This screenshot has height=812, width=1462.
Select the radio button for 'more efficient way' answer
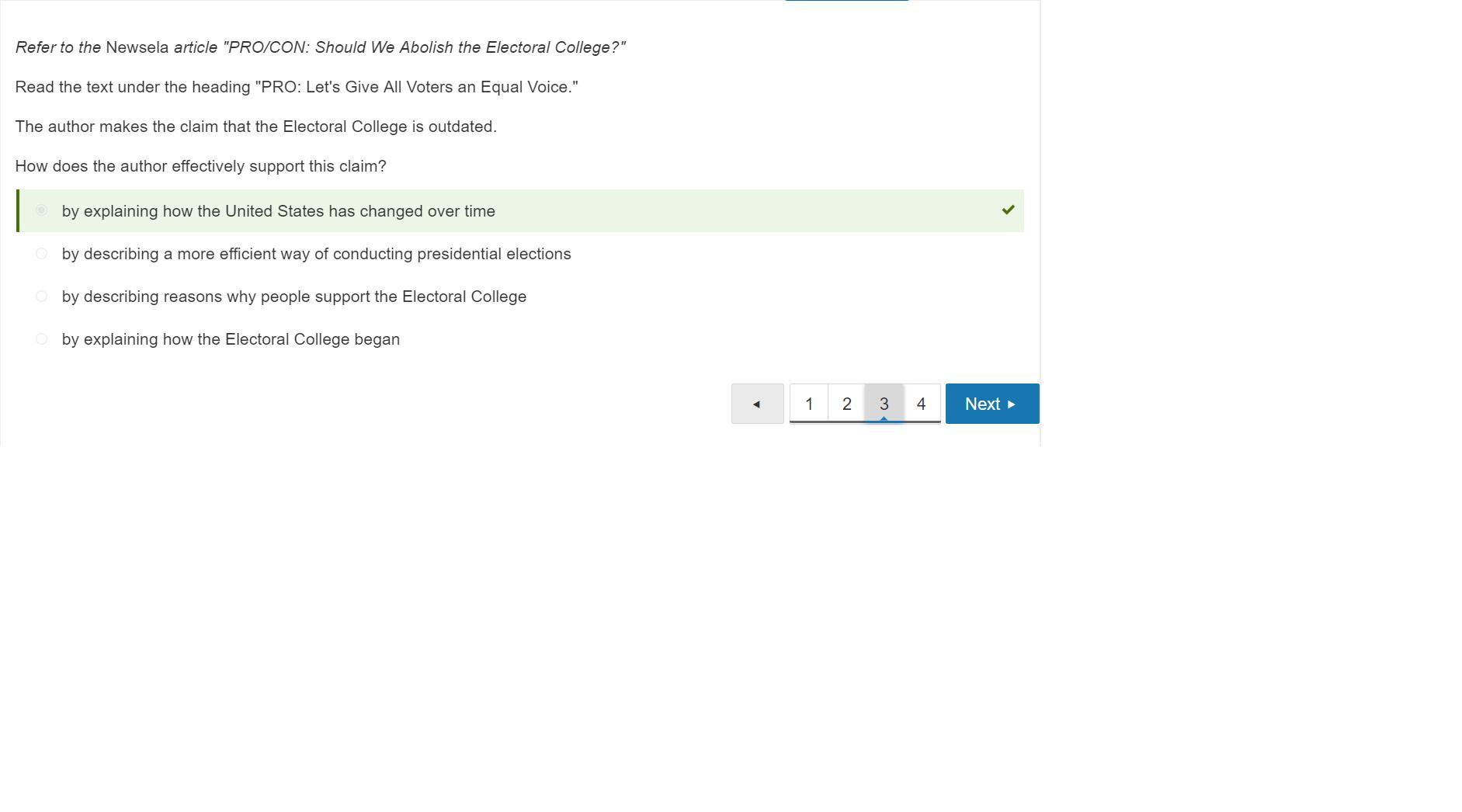tap(42, 254)
